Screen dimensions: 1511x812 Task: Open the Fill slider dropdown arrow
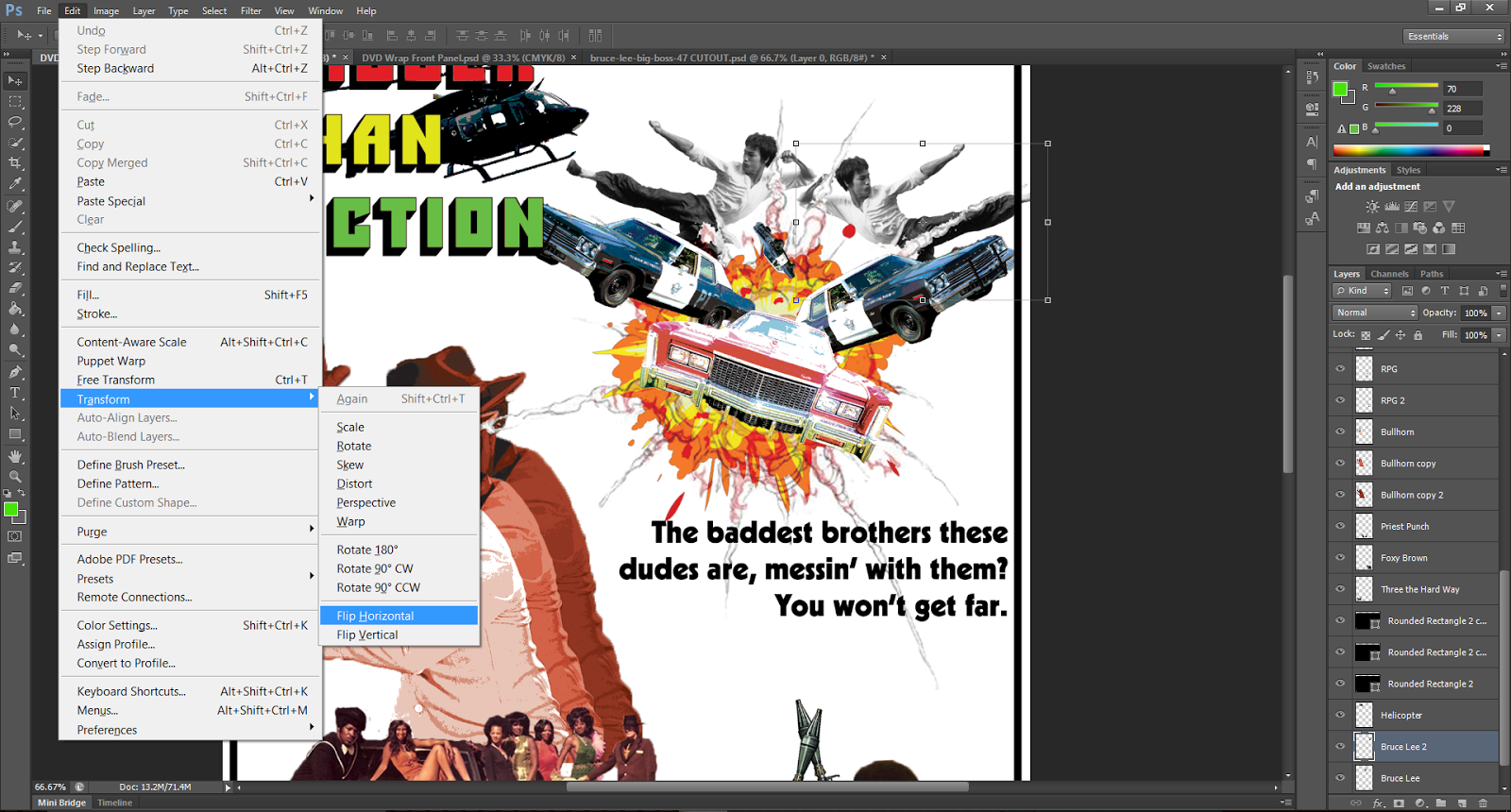[x=1499, y=335]
